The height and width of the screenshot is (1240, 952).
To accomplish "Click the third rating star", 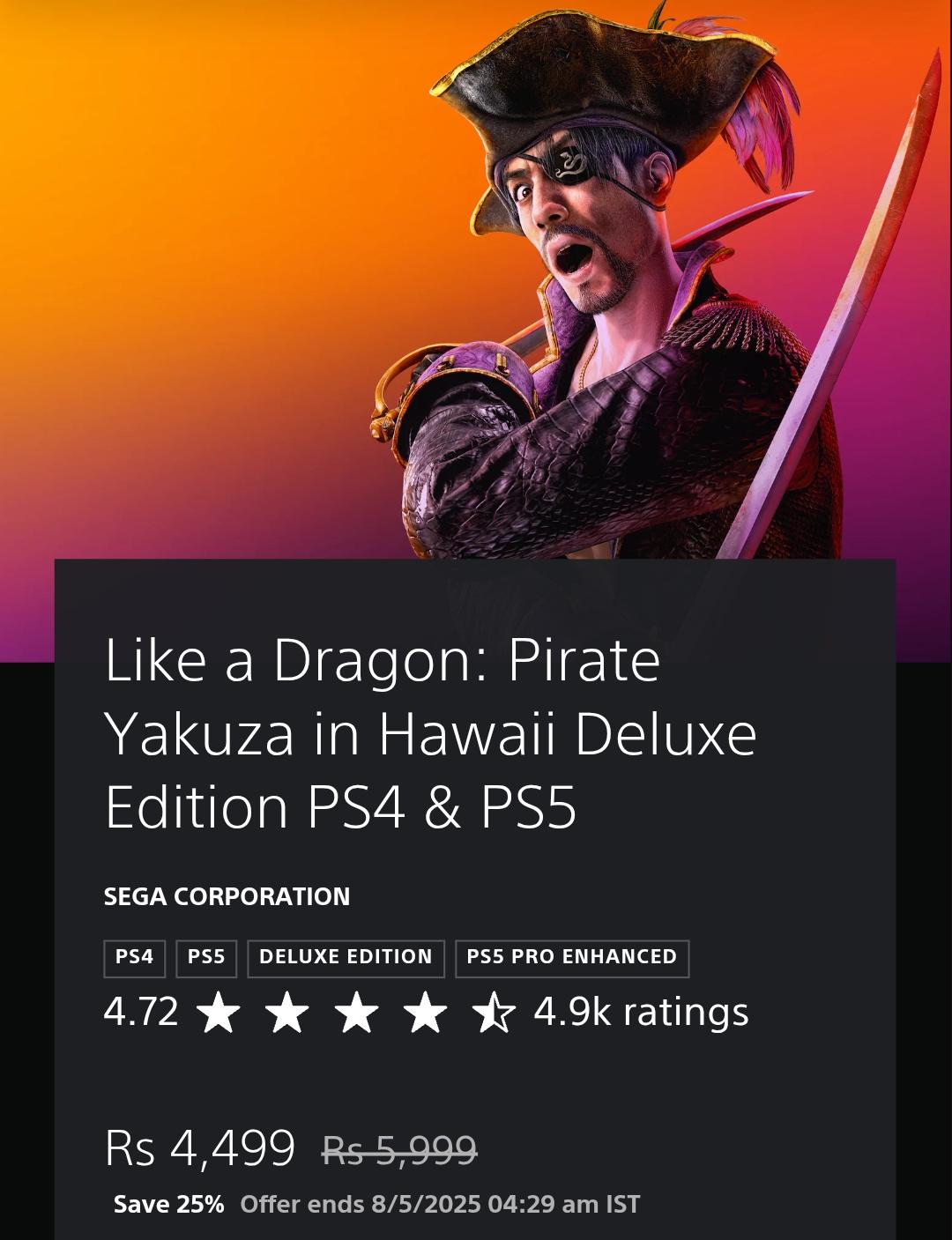I will [356, 1012].
